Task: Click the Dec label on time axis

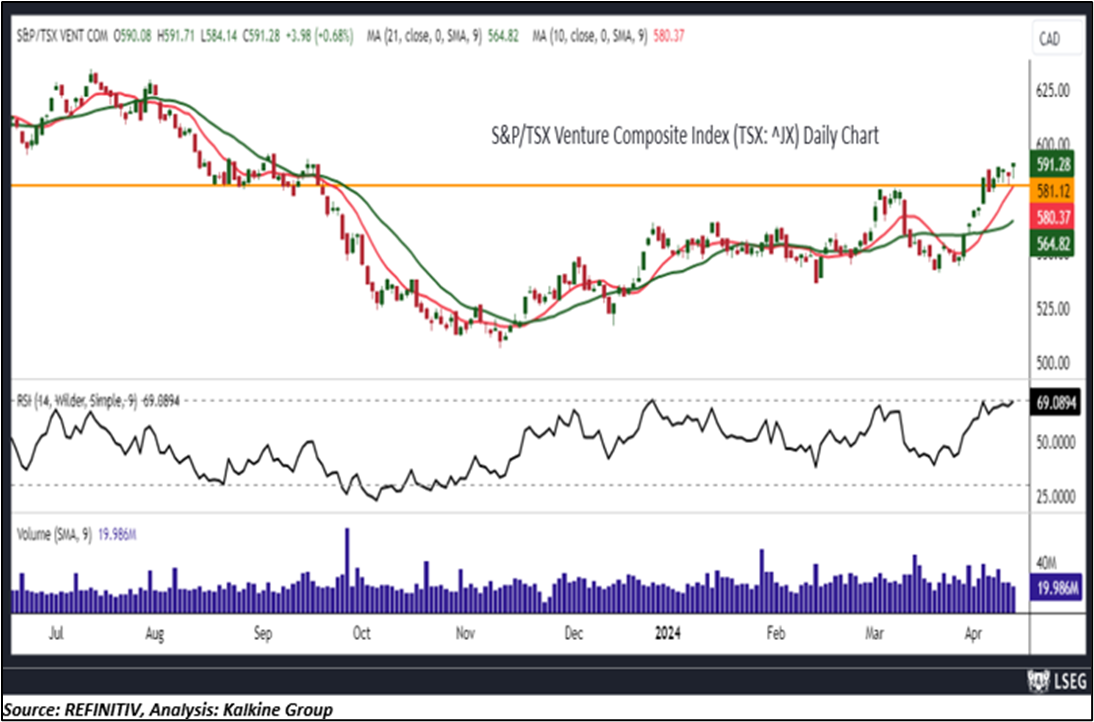Action: pos(574,632)
